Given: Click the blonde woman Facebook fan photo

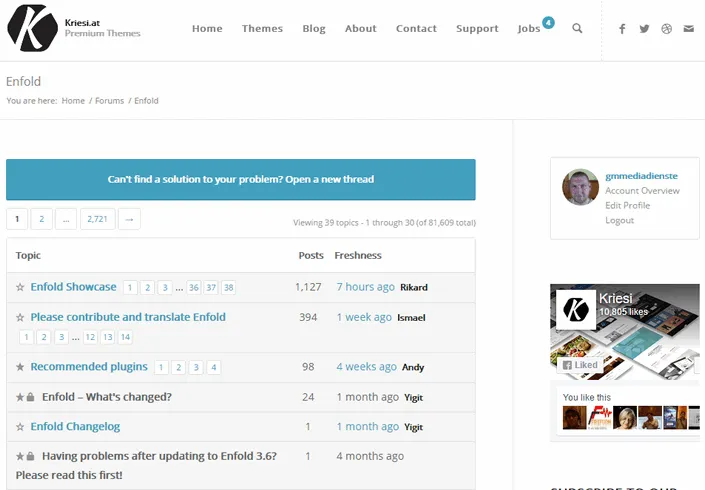Looking at the screenshot, I should 625,418.
